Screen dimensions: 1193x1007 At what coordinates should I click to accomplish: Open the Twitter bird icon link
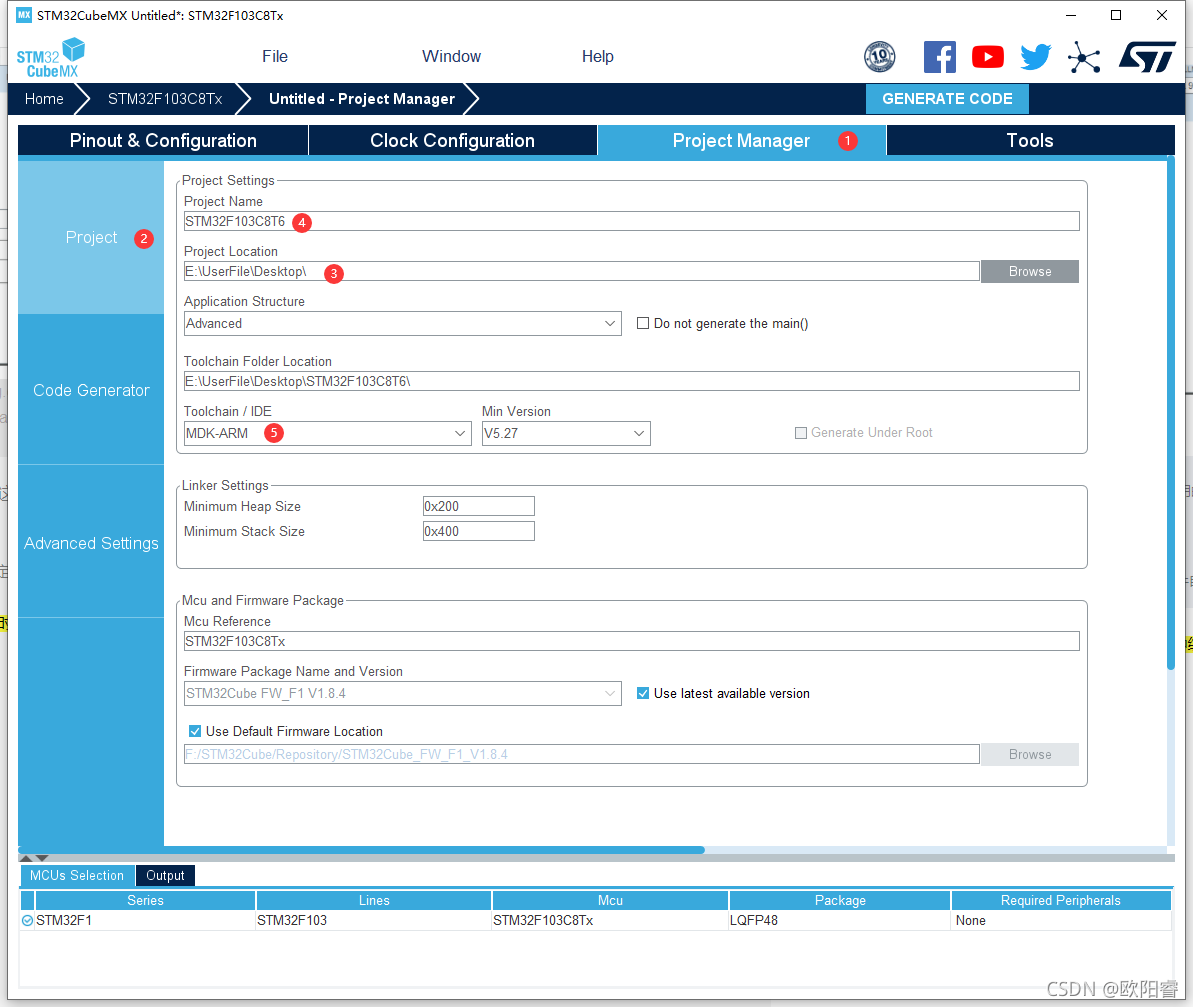pyautogui.click(x=1036, y=57)
